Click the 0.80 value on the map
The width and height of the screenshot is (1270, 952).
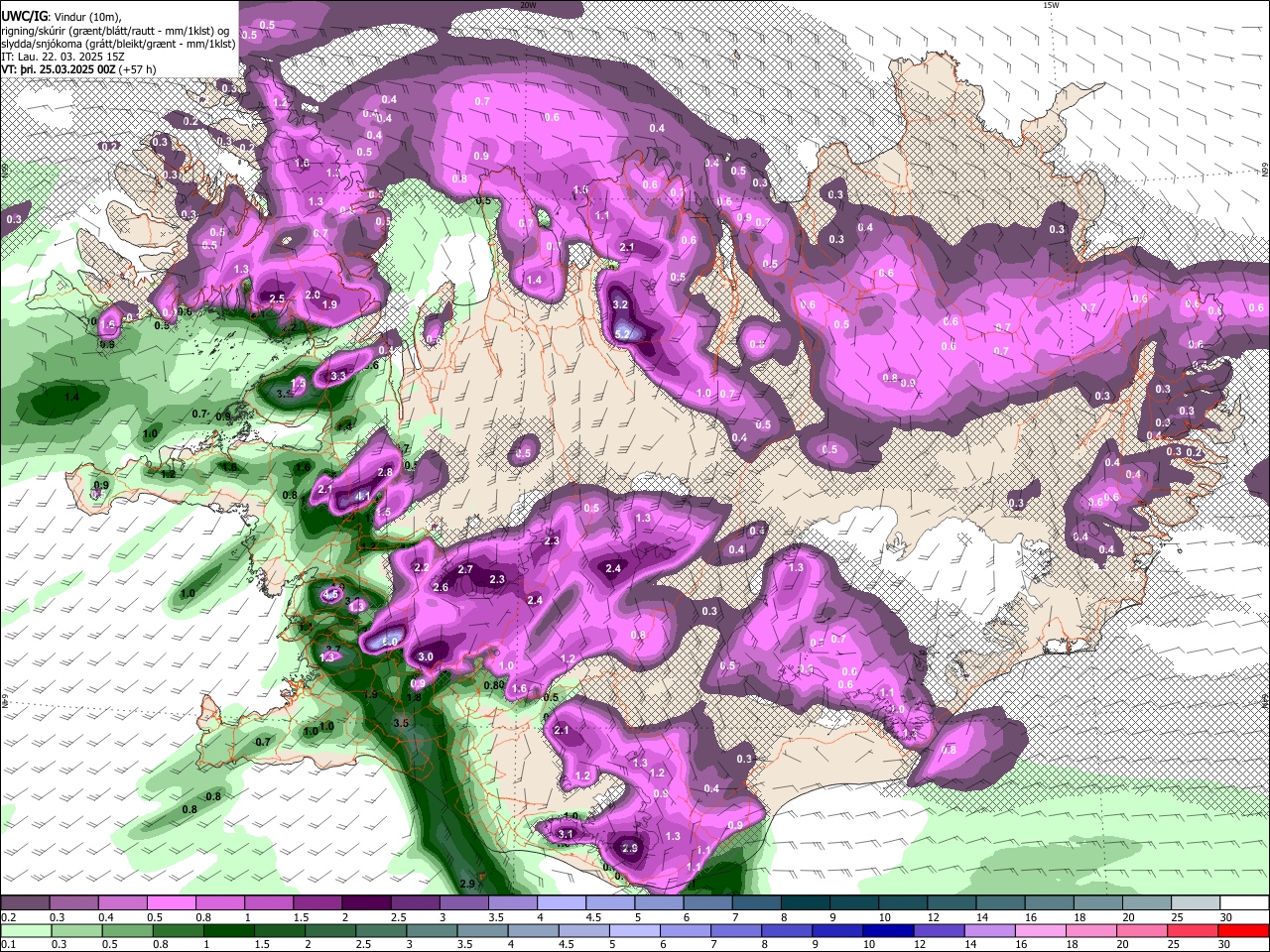[x=494, y=685]
